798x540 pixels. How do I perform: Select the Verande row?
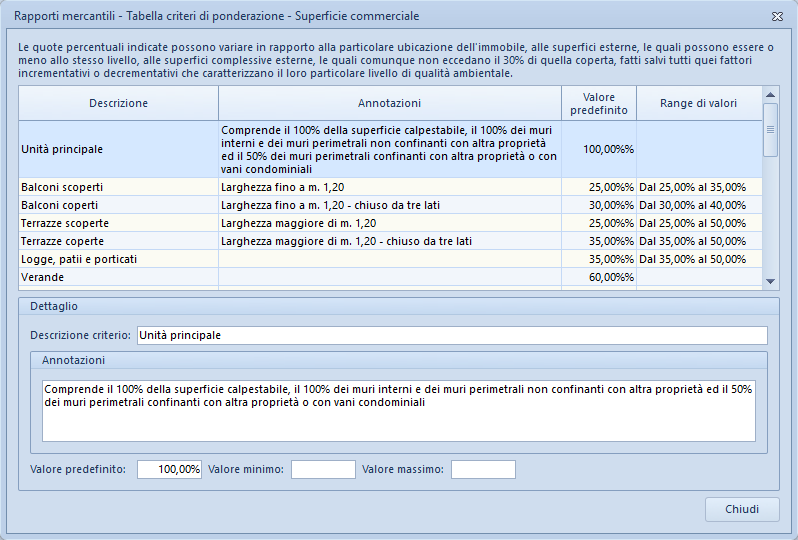click(390, 277)
